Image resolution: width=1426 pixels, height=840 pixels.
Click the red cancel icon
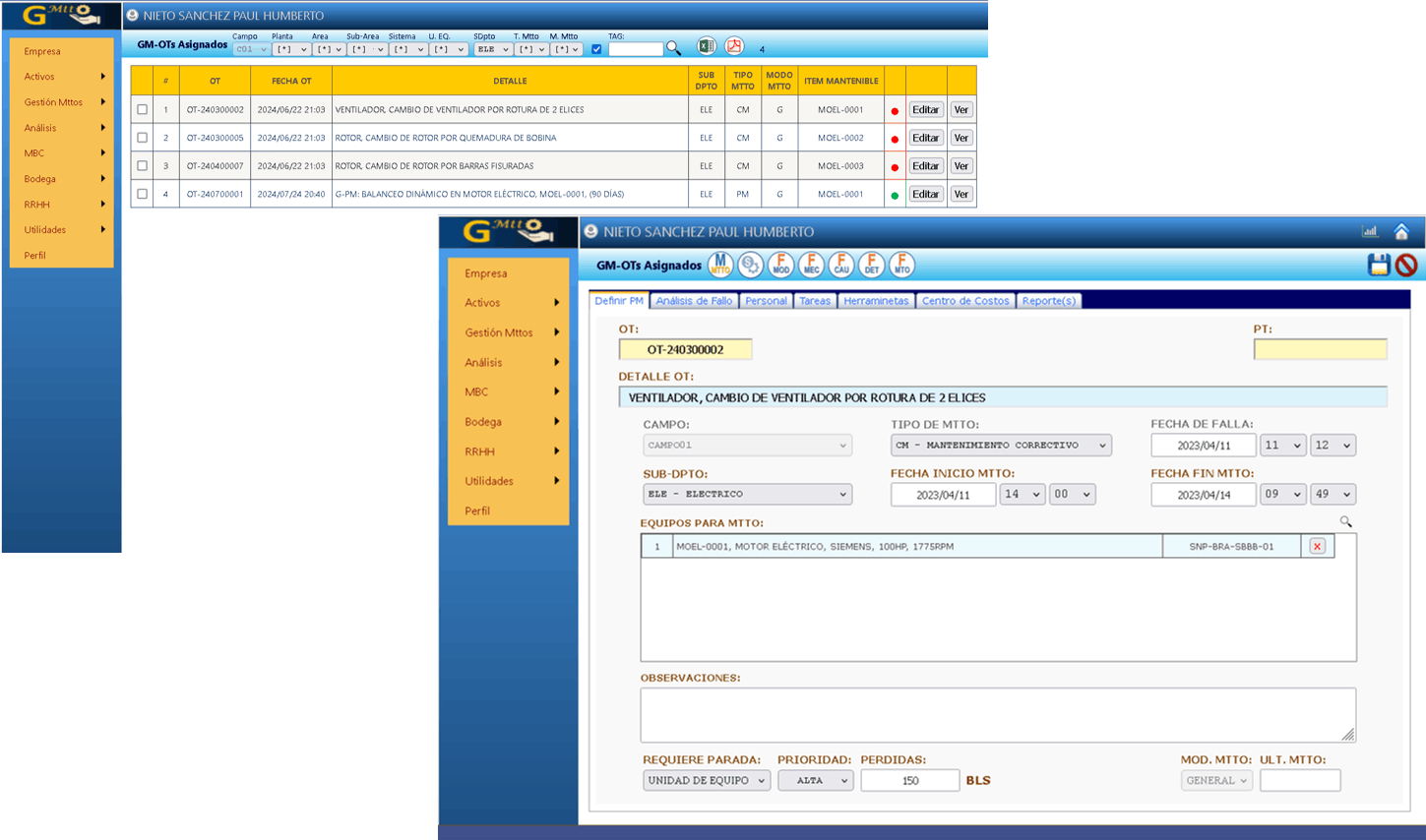coord(1406,265)
